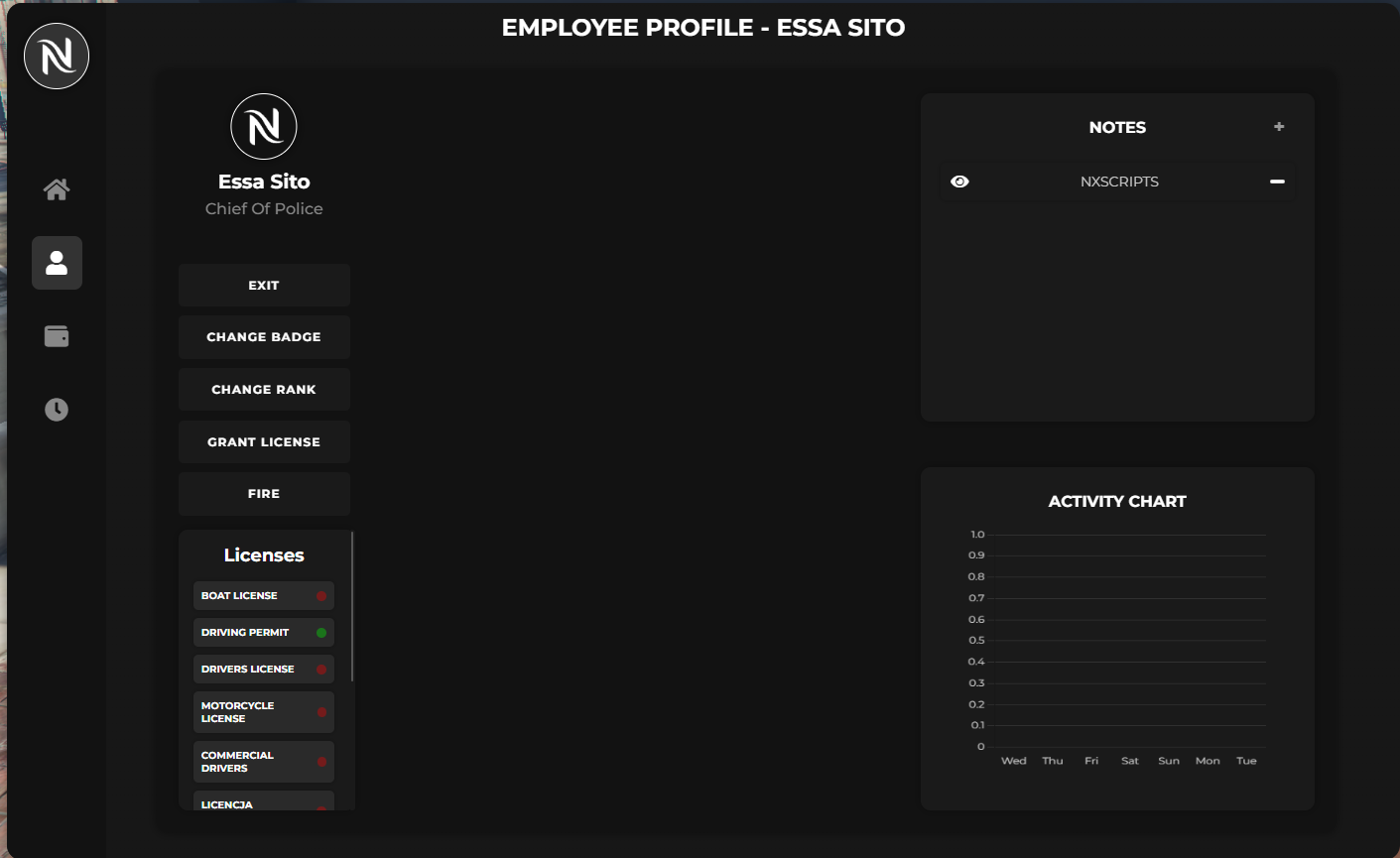Viewport: 1400px width, 858px height.
Task: Select the Commercial Drivers license entry
Action: [264, 762]
